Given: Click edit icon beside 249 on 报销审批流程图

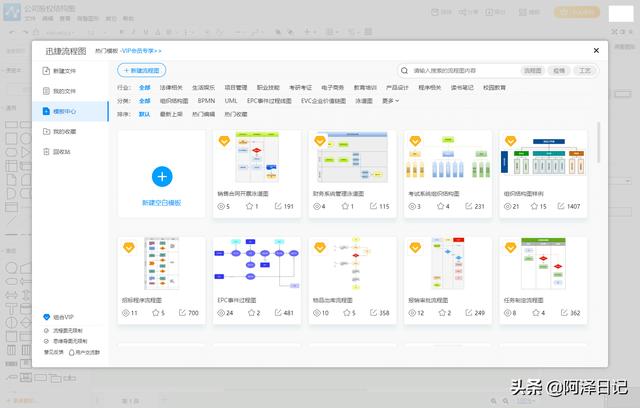Looking at the screenshot, I should click(x=469, y=313).
